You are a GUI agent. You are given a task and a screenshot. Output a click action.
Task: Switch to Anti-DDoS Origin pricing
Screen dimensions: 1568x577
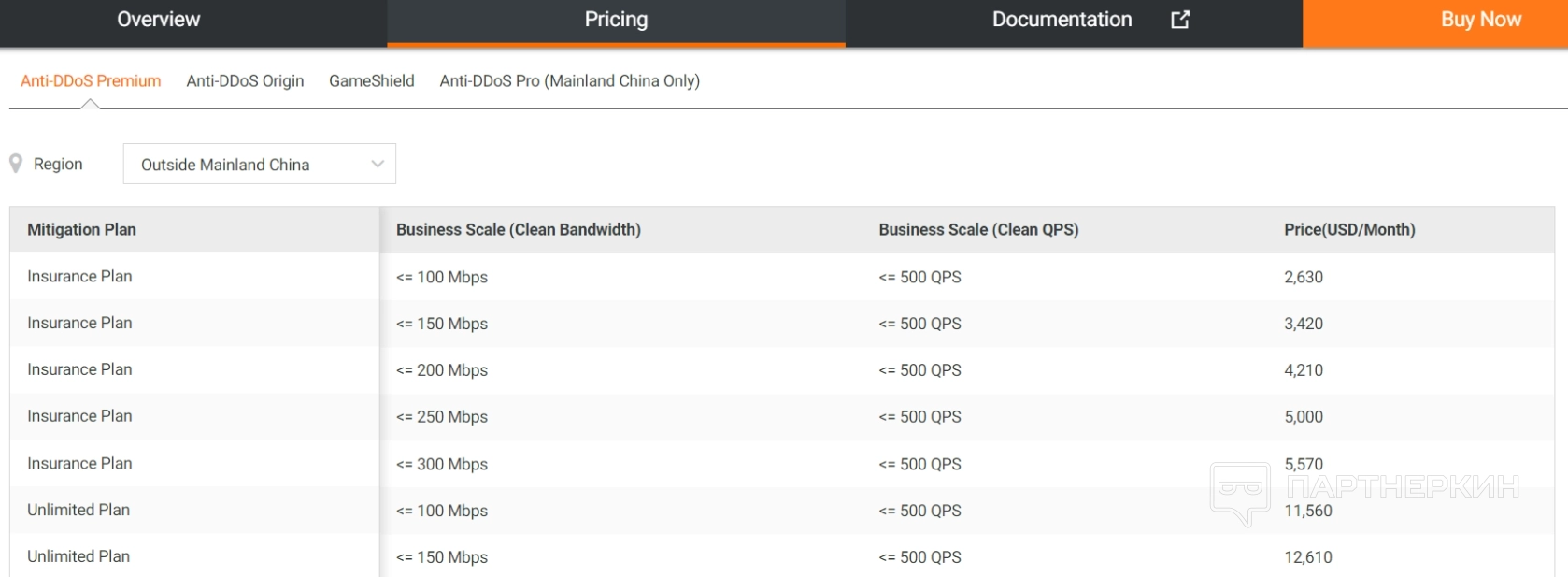pos(245,81)
